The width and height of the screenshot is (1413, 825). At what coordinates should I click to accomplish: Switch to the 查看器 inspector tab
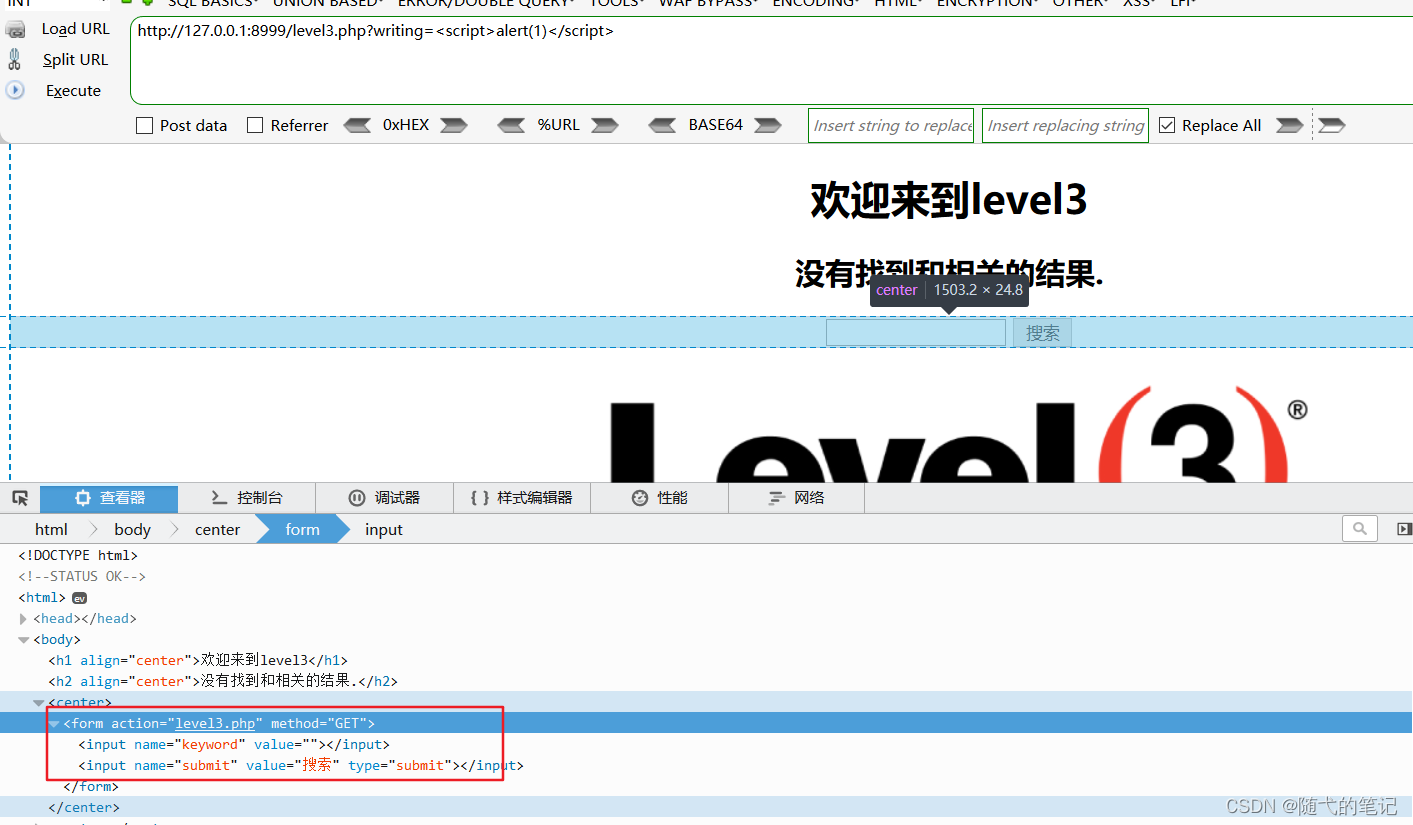point(109,498)
